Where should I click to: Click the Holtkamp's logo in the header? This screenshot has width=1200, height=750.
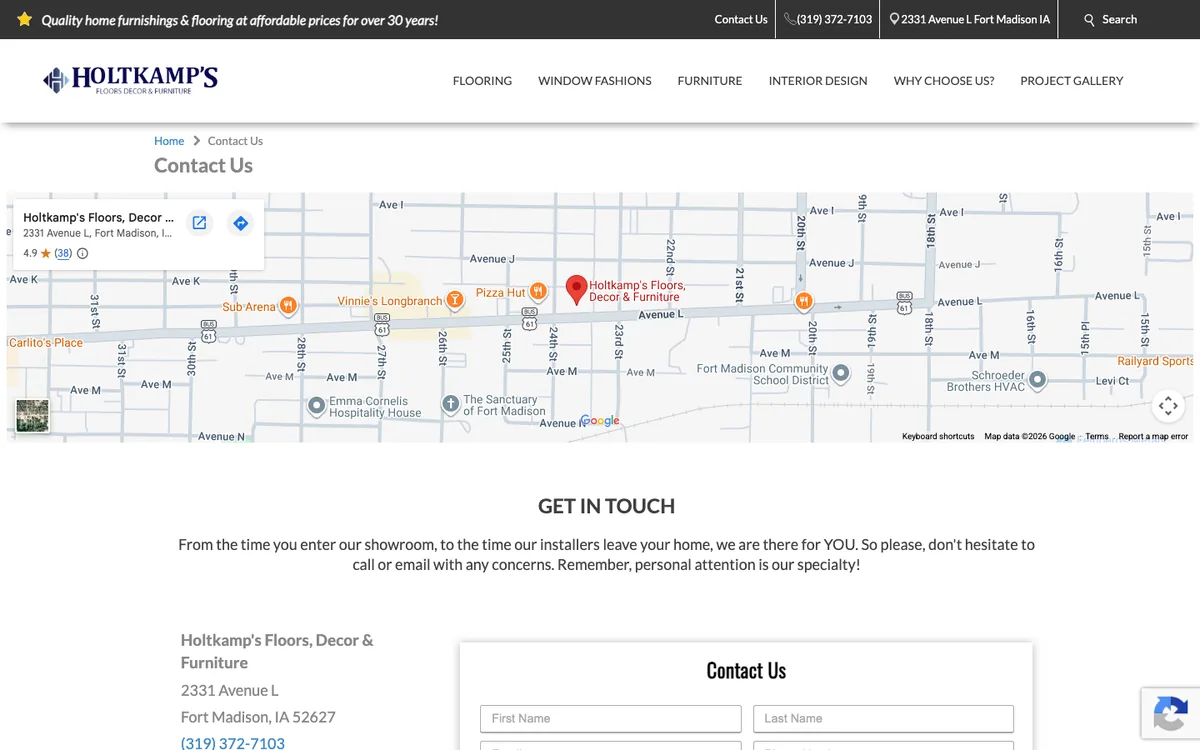point(130,80)
